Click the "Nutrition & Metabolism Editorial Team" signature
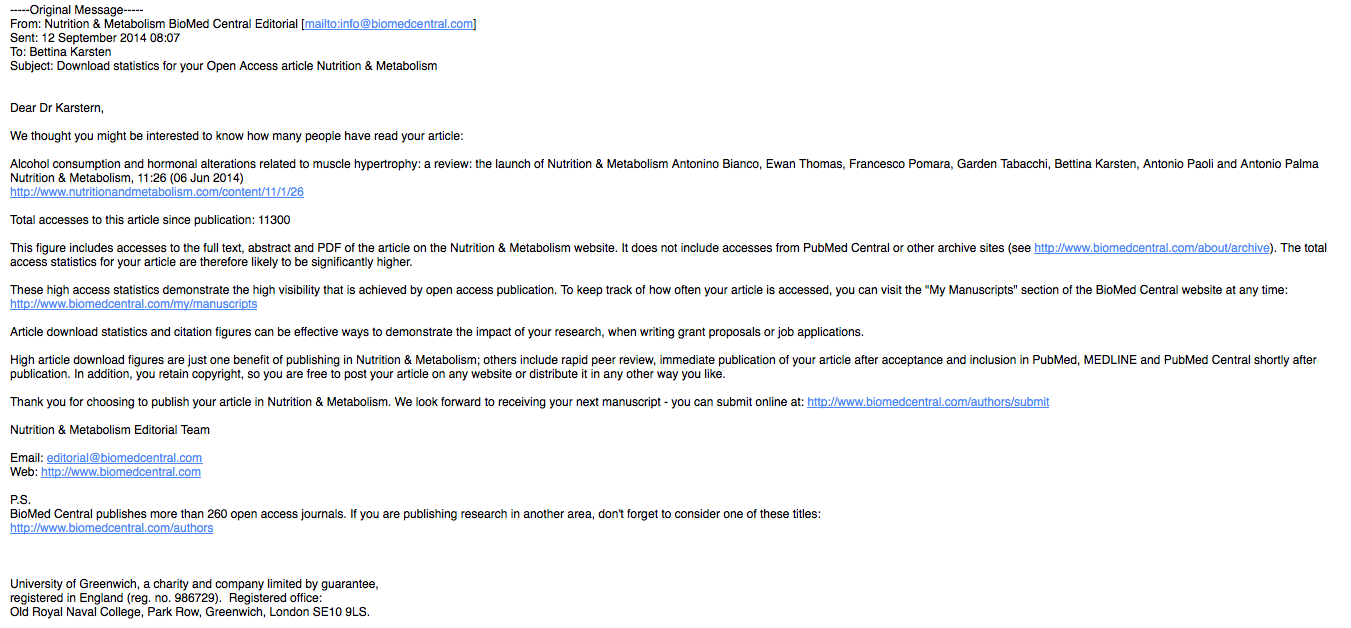 [x=110, y=430]
